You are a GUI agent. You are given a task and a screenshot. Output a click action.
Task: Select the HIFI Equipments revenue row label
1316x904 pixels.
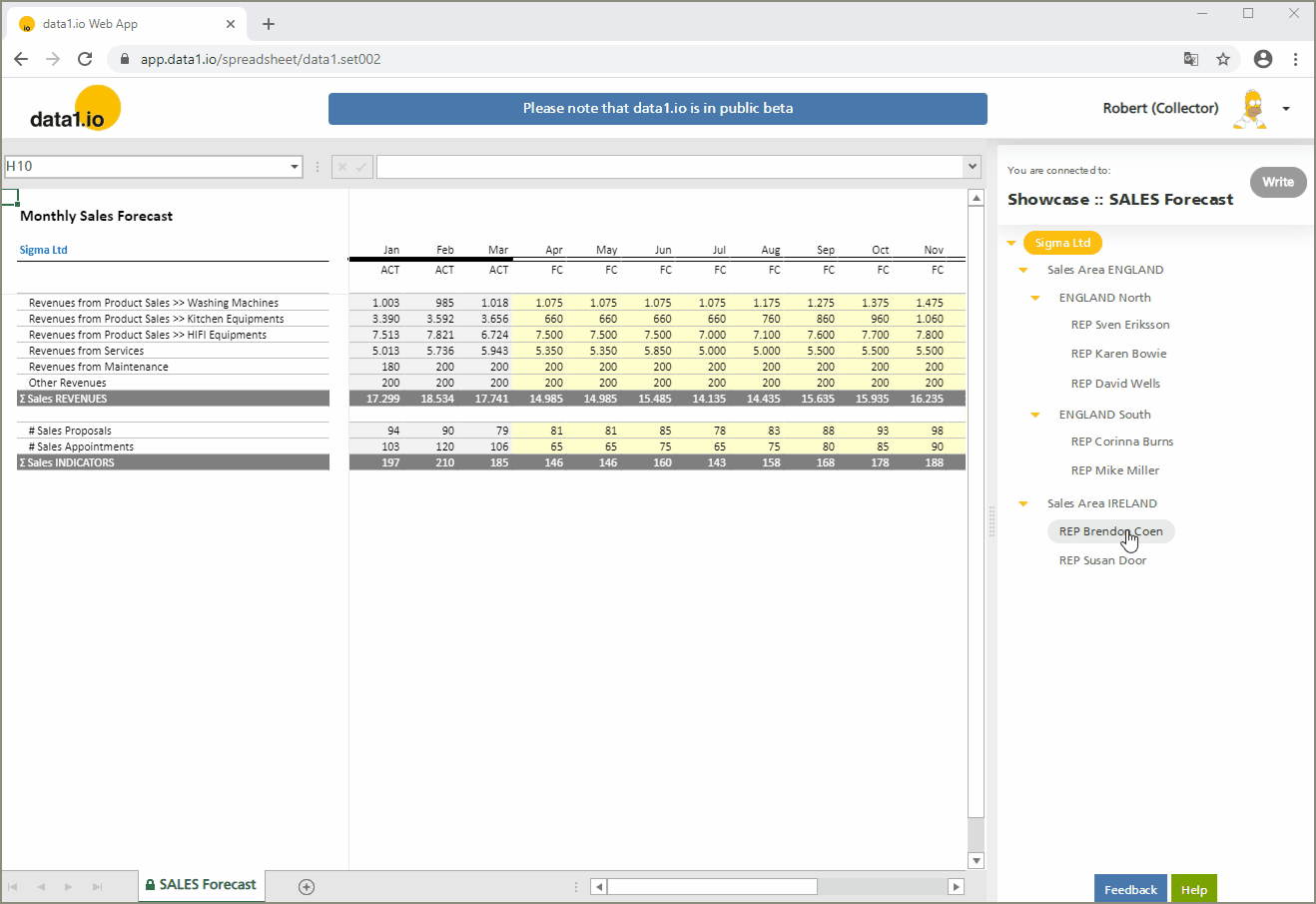(x=148, y=335)
